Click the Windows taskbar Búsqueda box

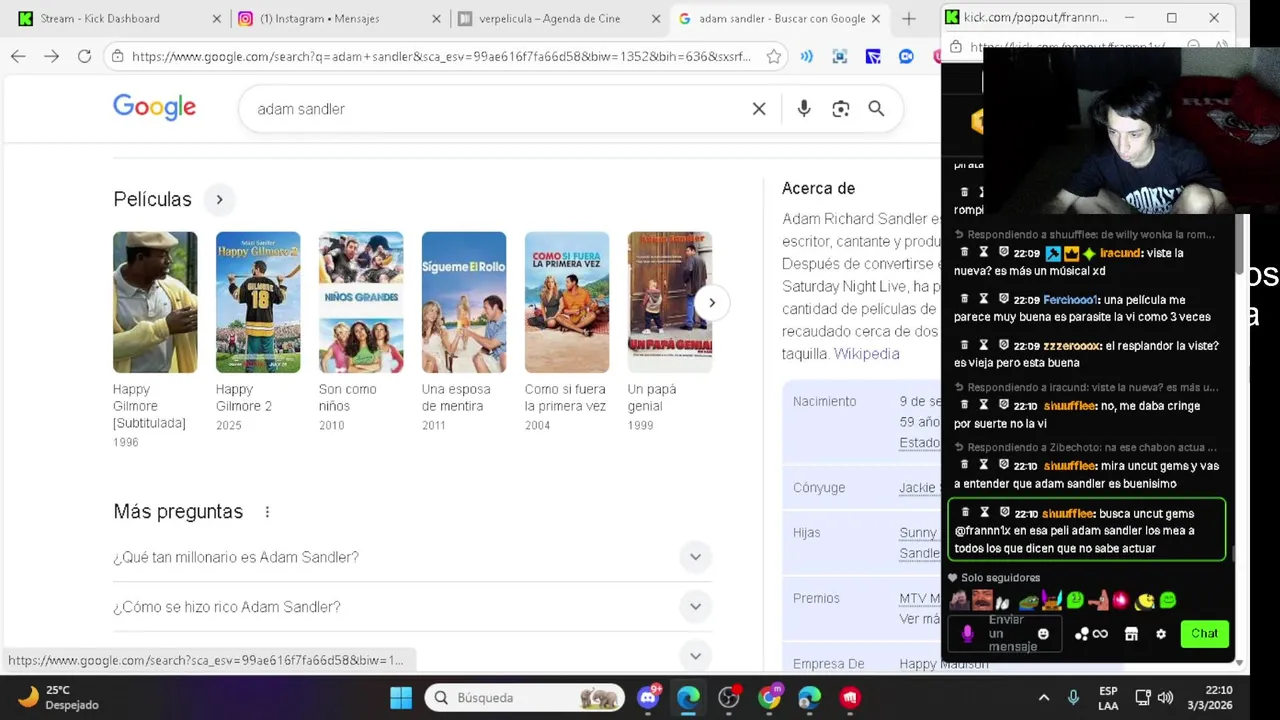[524, 697]
